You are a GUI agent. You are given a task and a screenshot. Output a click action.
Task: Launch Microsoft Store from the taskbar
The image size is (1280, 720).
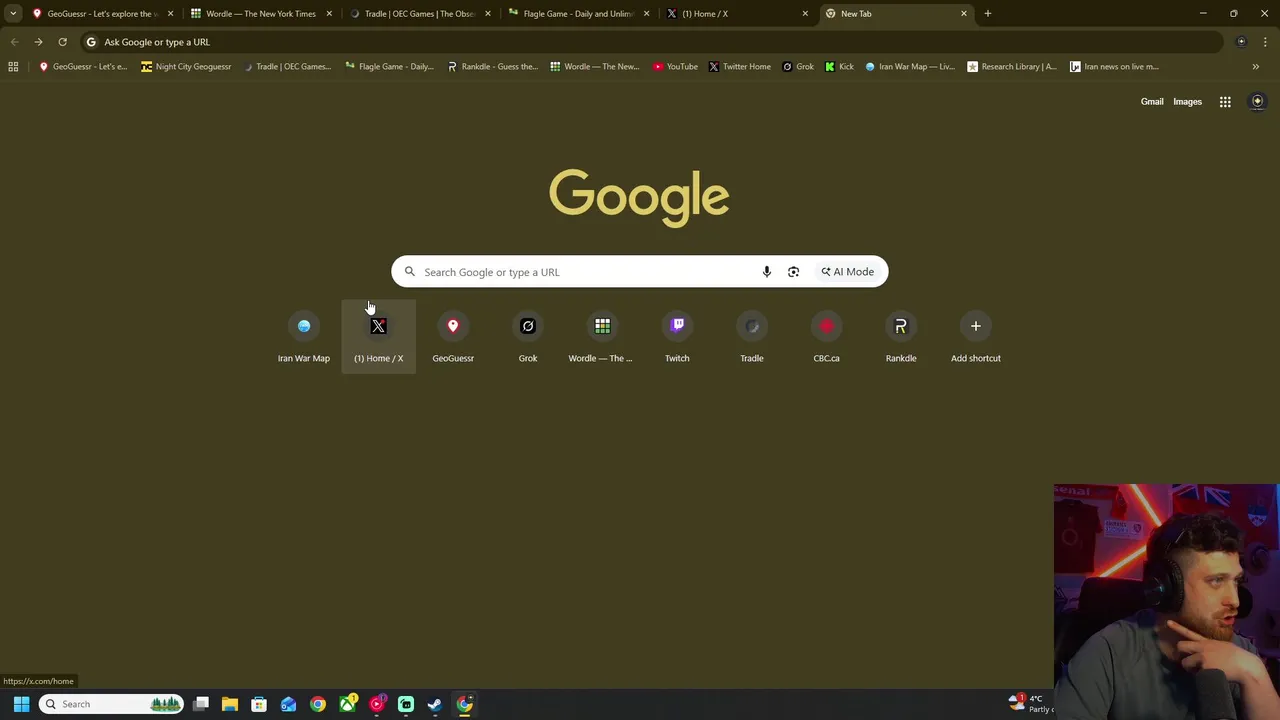[259, 704]
